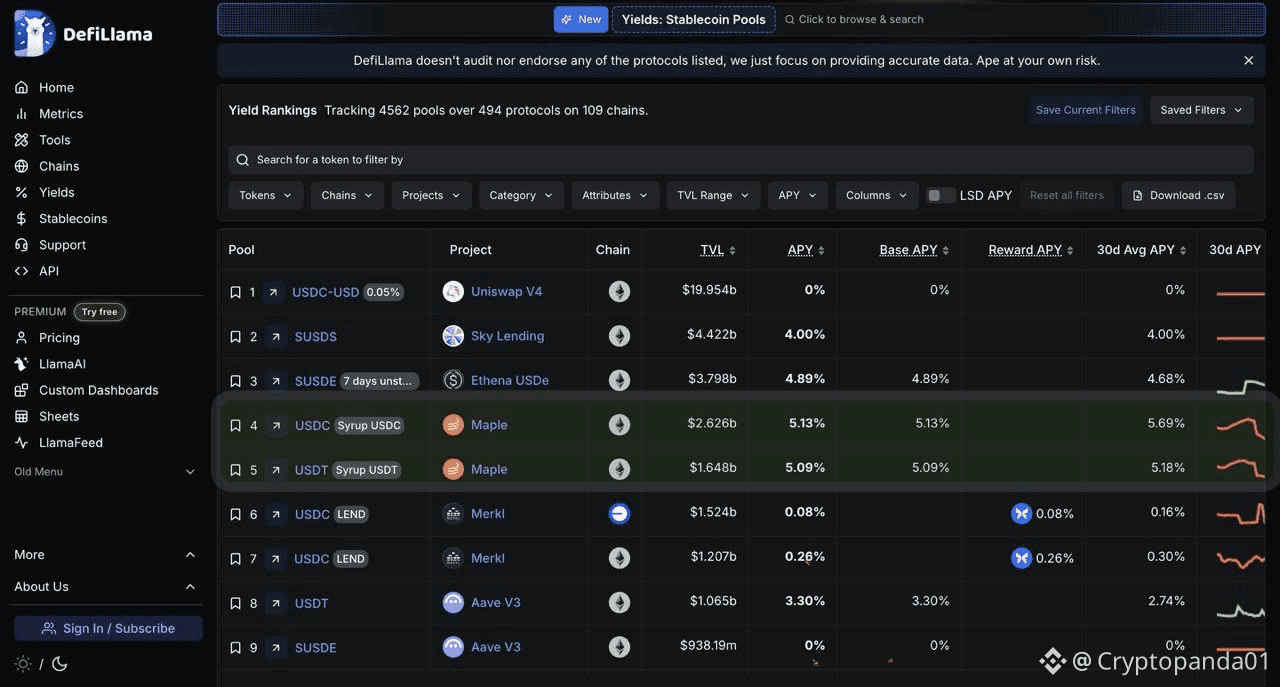This screenshot has height=687, width=1280.
Task: Sort by 30d Avg APY header
Action: coord(1141,250)
